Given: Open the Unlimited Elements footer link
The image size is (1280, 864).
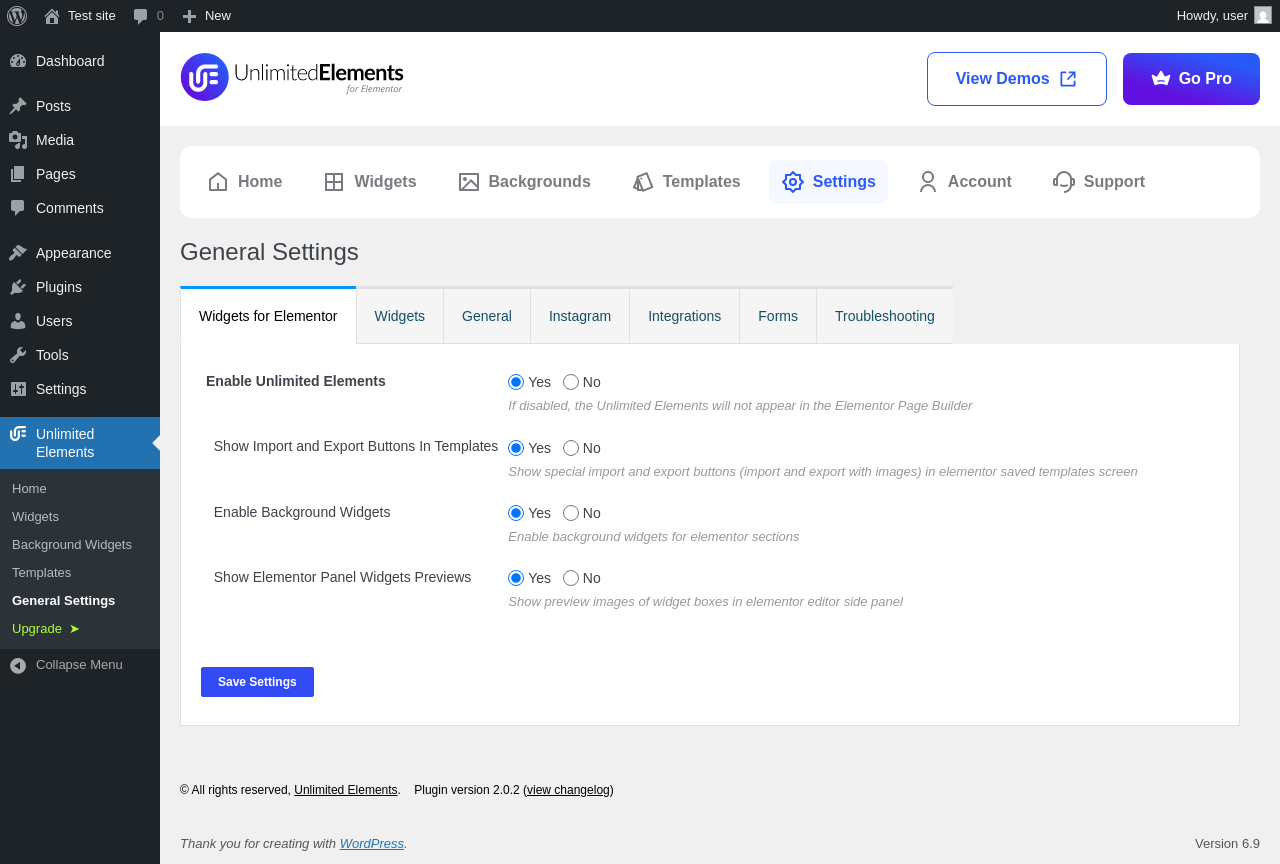Looking at the screenshot, I should coord(346,790).
